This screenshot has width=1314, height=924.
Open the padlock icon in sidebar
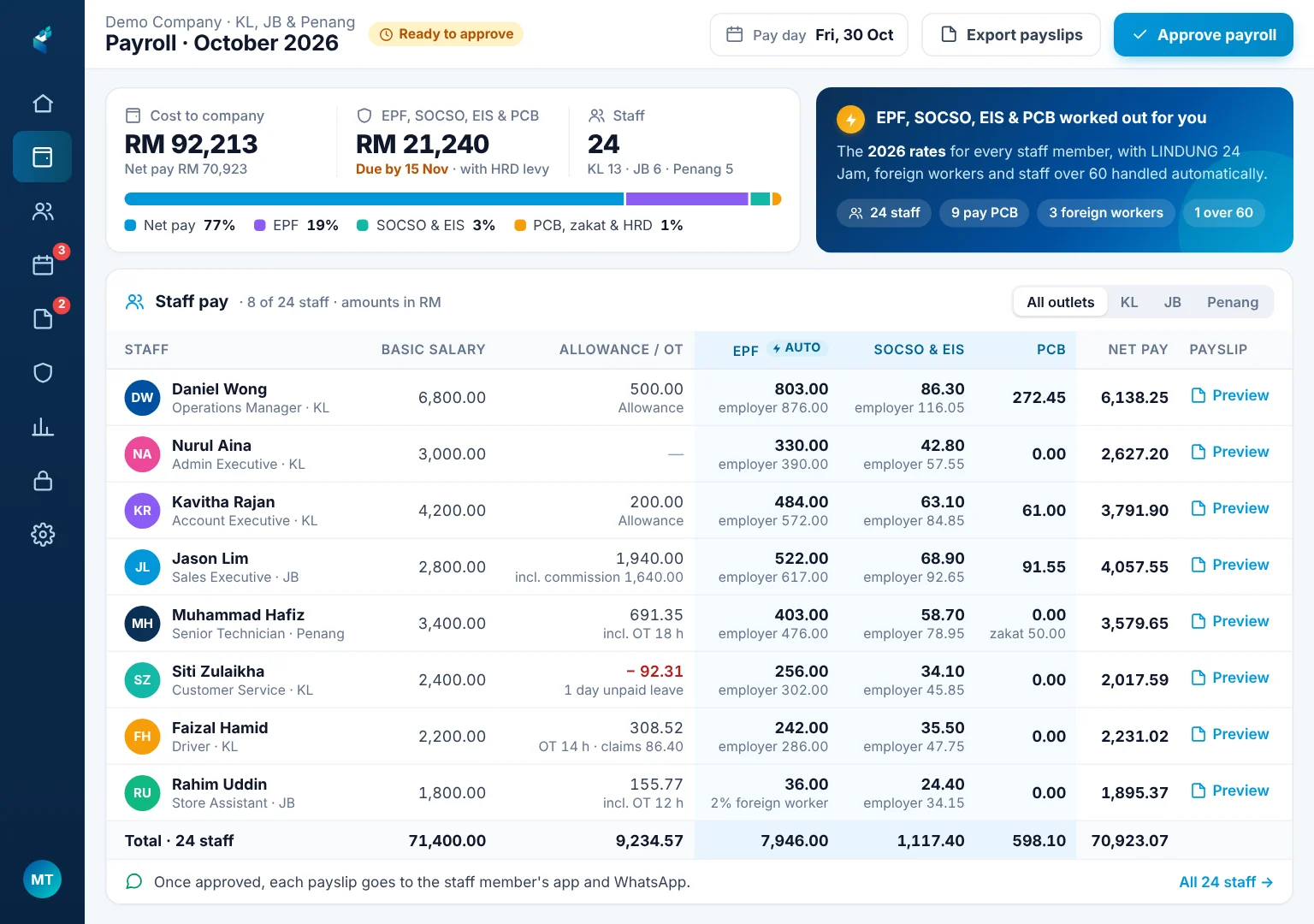(x=43, y=480)
